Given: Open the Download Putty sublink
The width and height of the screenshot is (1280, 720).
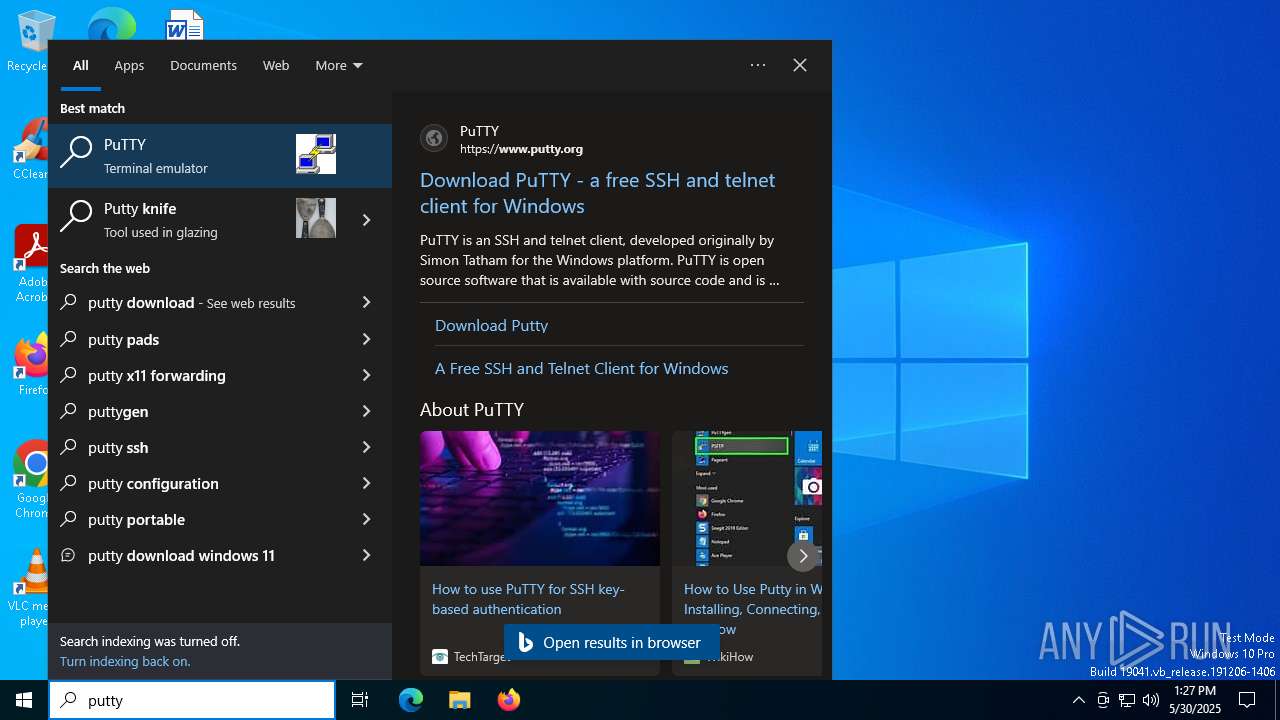Looking at the screenshot, I should pos(491,325).
